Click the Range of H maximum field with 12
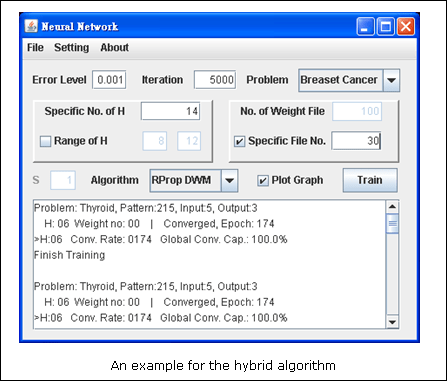This screenshot has height=381, width=447. point(189,141)
